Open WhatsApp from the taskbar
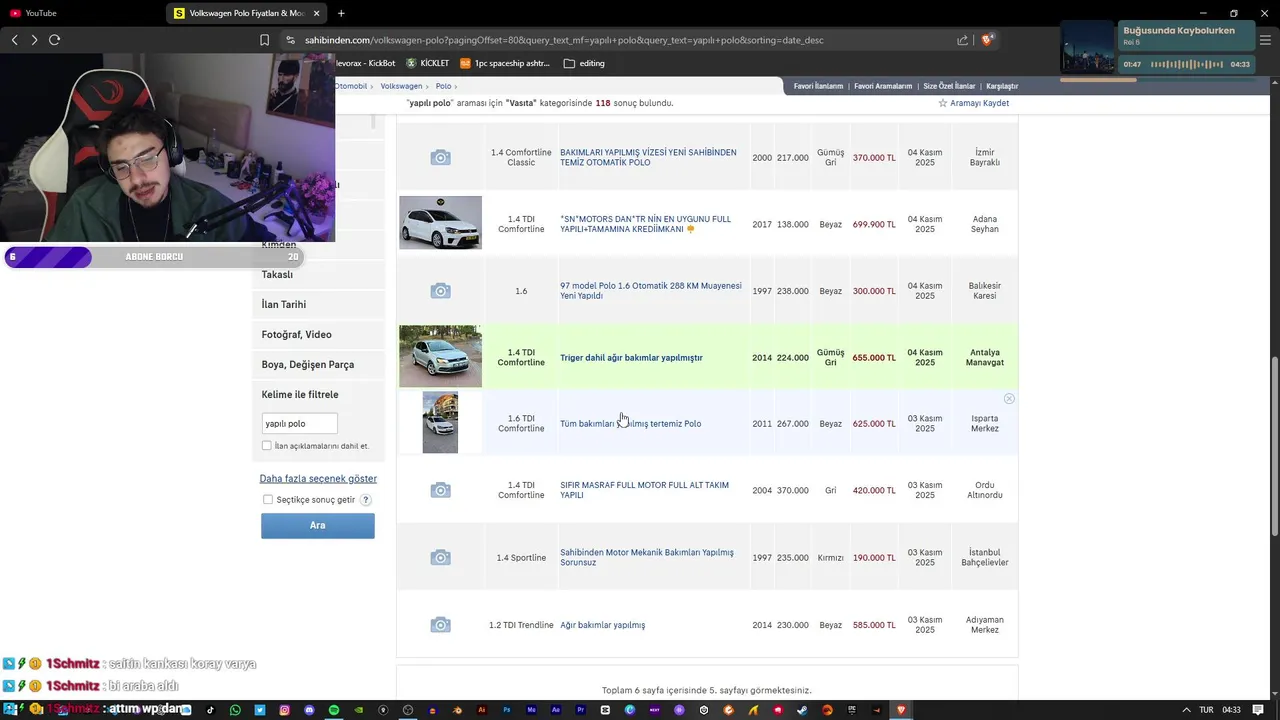Viewport: 1280px width, 720px height. coord(235,710)
